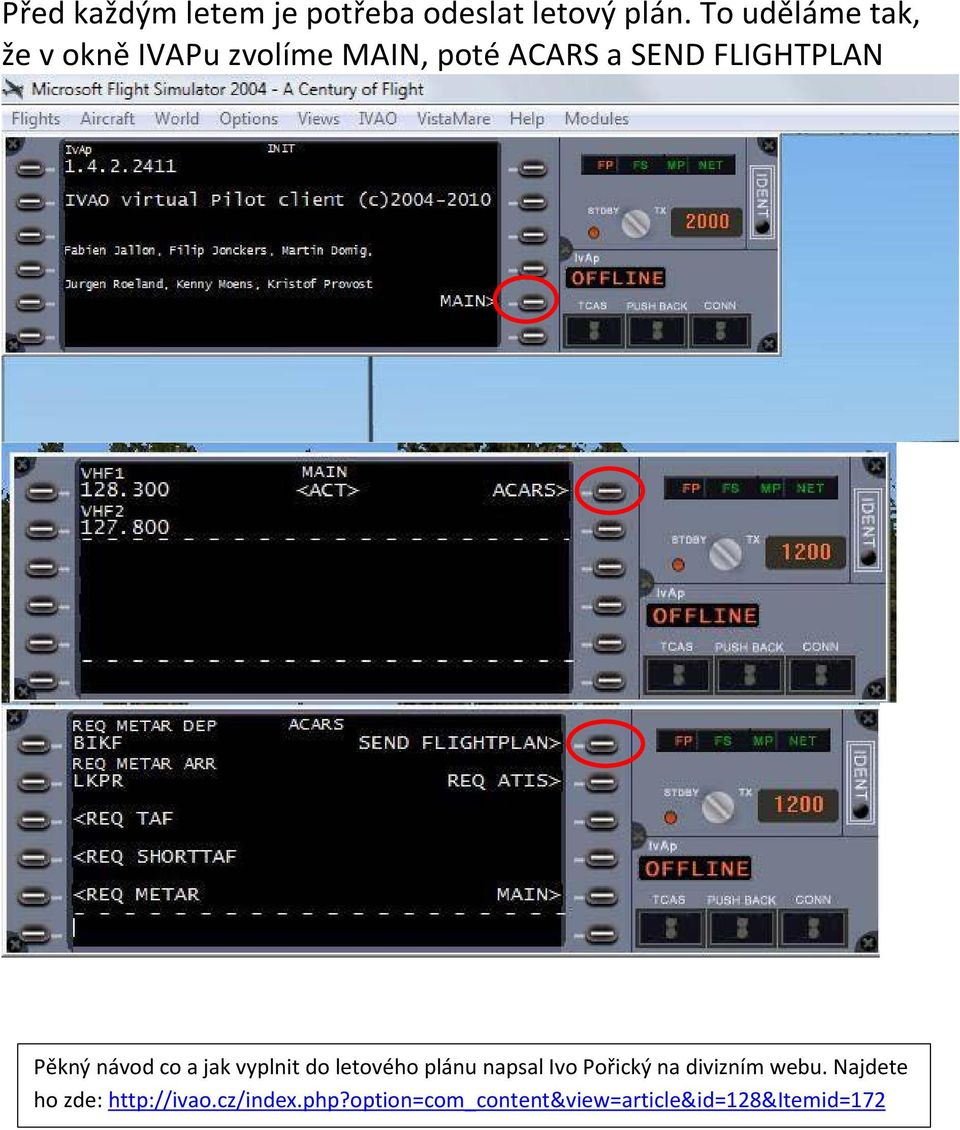Click the line key beside MAIN> on the ACARS page
The height and width of the screenshot is (1130, 960).
pos(603,896)
